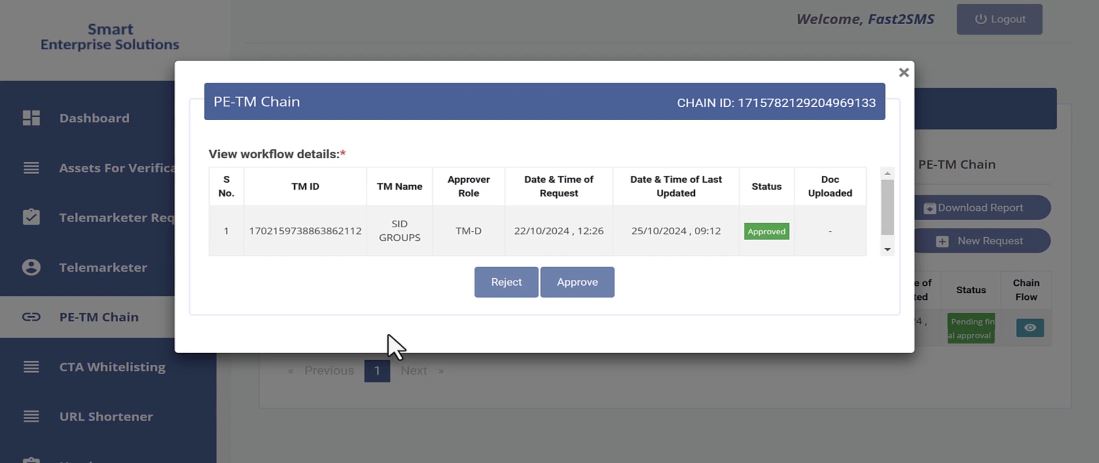The image size is (1099, 463).
Task: Open the CTA Whitelisting menu item
Action: click(112, 367)
